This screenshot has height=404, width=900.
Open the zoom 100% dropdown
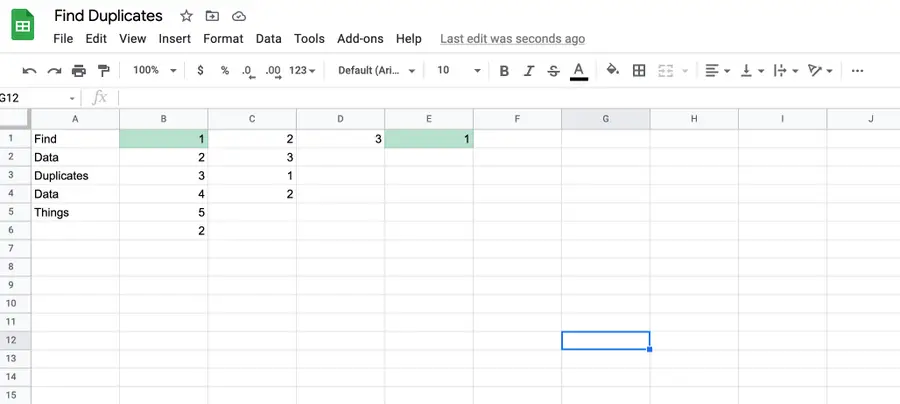pos(155,71)
